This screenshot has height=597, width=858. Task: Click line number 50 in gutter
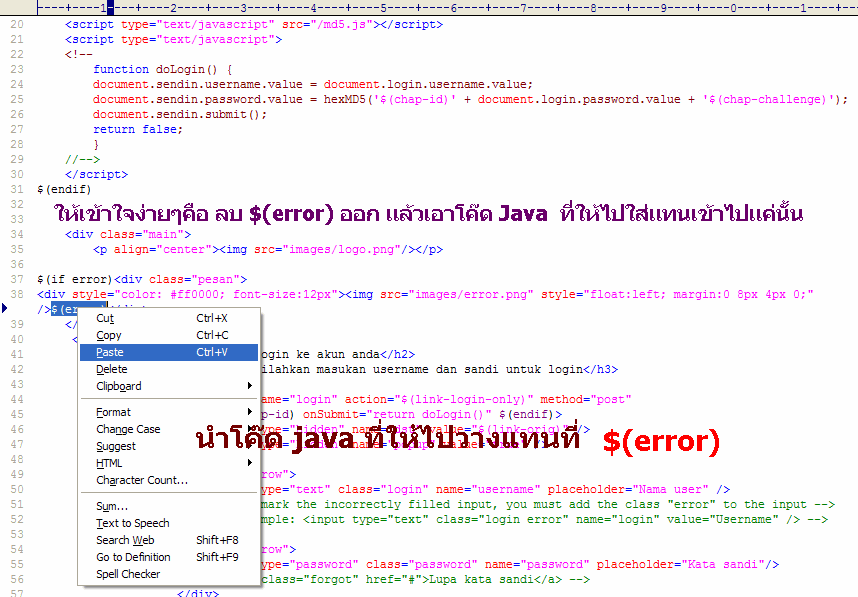pos(17,489)
